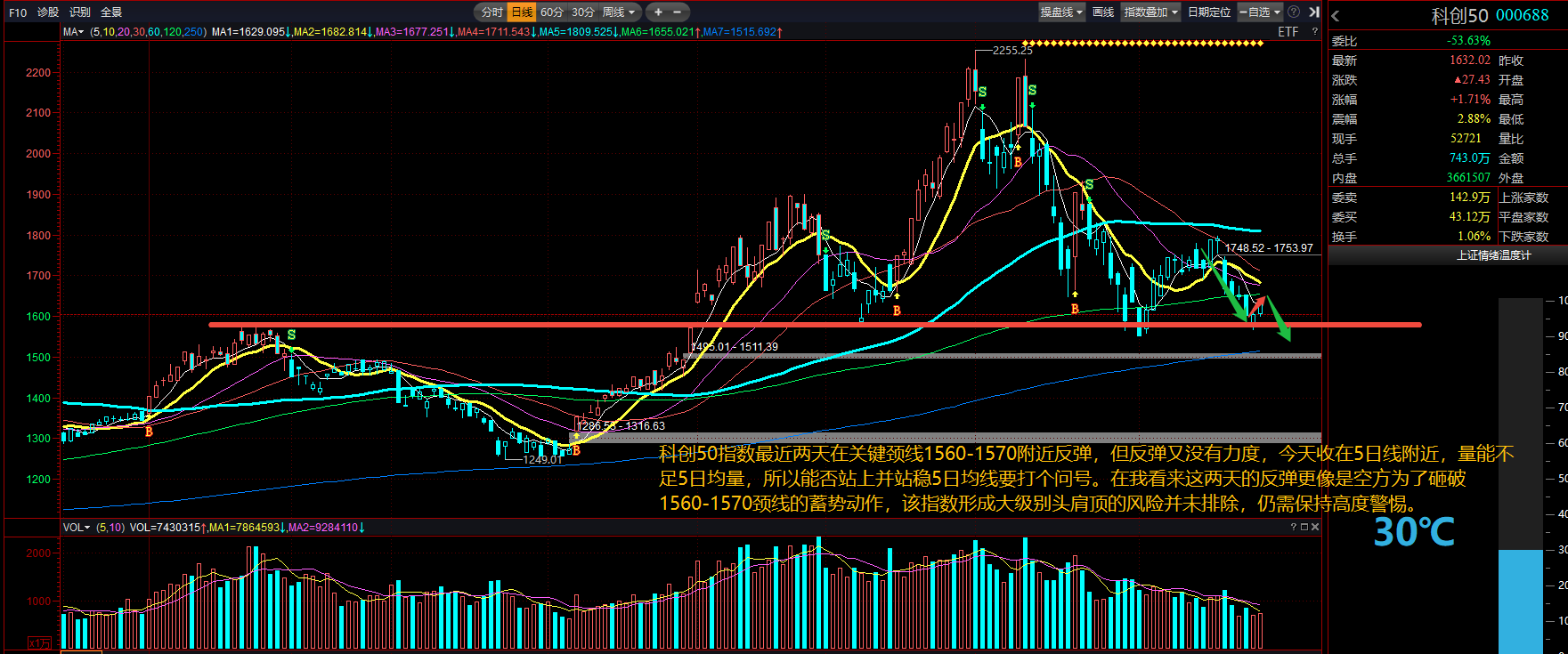1568x654 pixels.
Task: Click the blue thermometer level bar
Action: 1521,602
